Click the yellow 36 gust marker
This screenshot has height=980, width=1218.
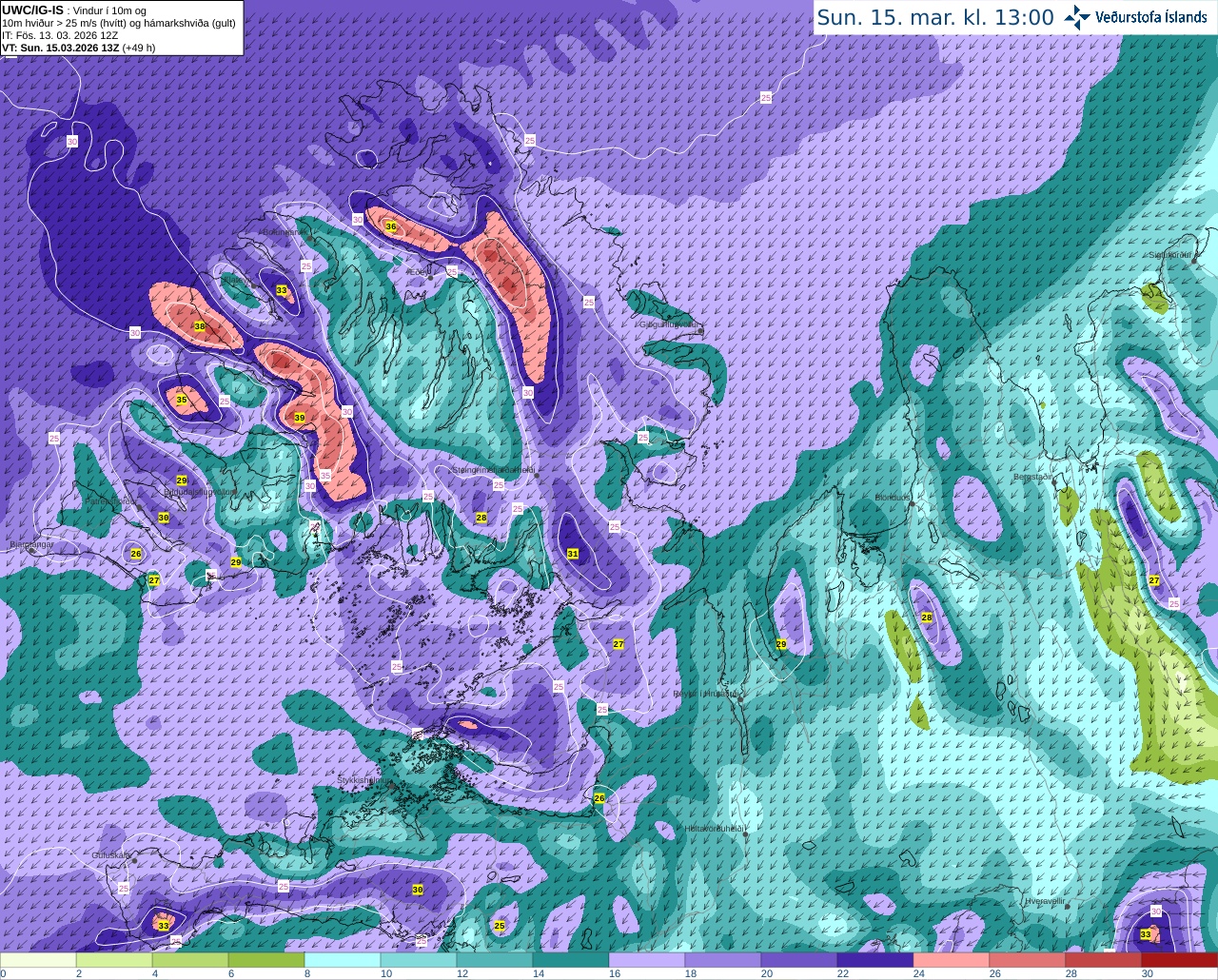(390, 226)
